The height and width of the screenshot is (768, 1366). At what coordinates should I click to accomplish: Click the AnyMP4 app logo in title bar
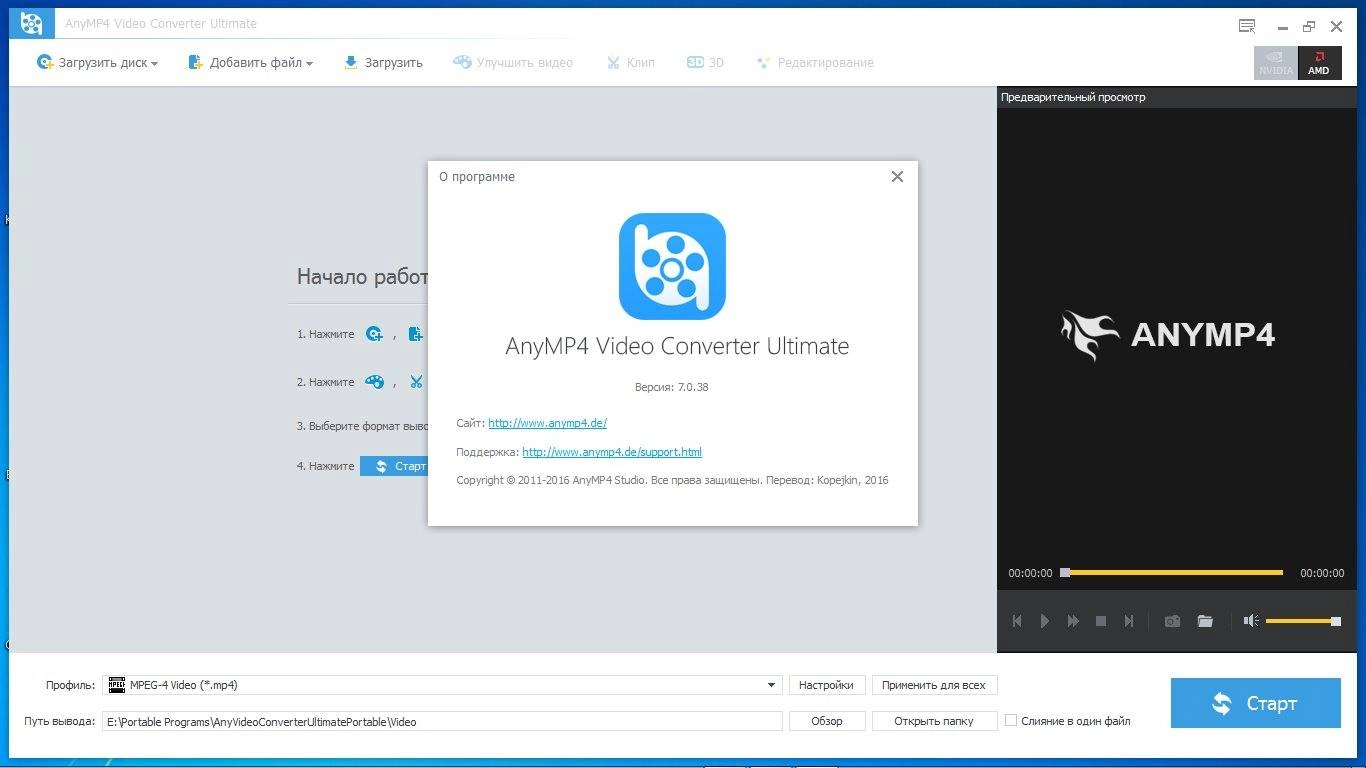31,23
